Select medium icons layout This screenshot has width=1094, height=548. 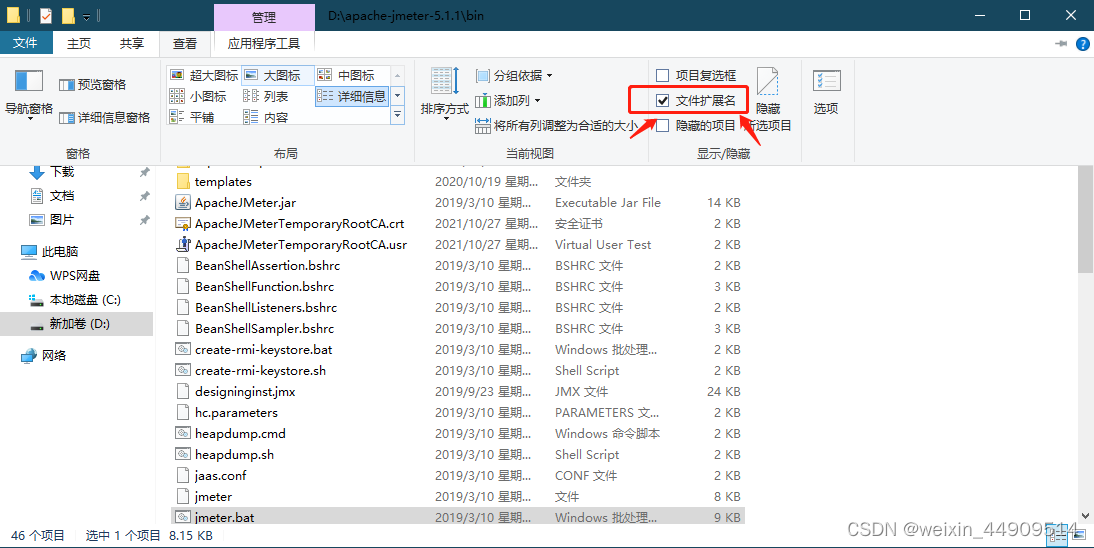coord(346,75)
